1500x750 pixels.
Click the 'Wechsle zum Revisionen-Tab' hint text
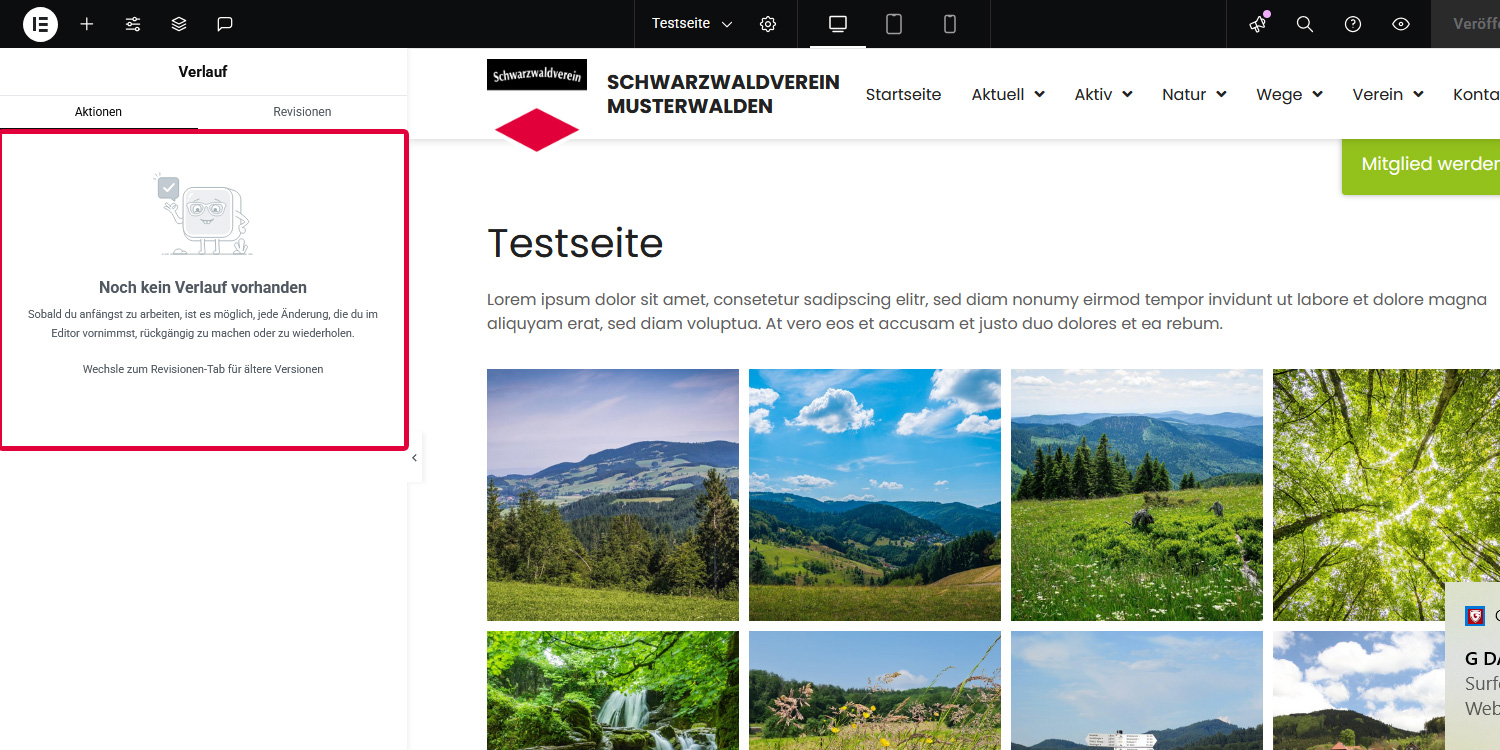[x=203, y=369]
